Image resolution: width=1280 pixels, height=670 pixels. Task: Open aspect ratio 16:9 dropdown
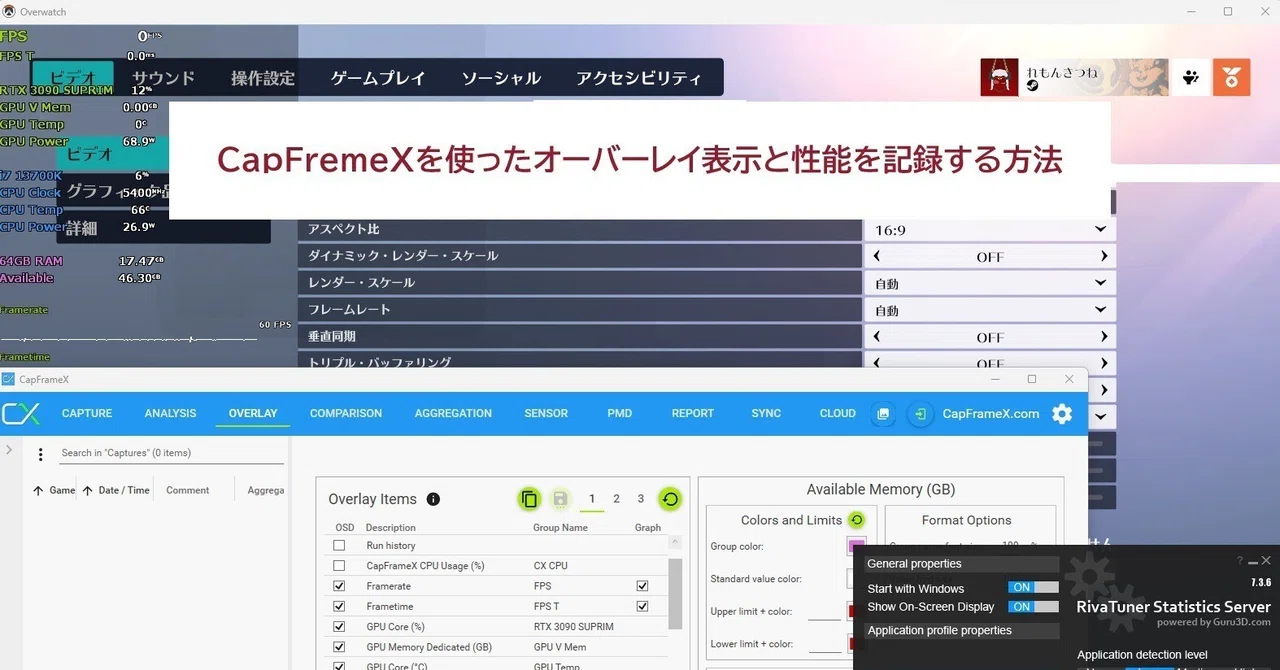(x=989, y=230)
